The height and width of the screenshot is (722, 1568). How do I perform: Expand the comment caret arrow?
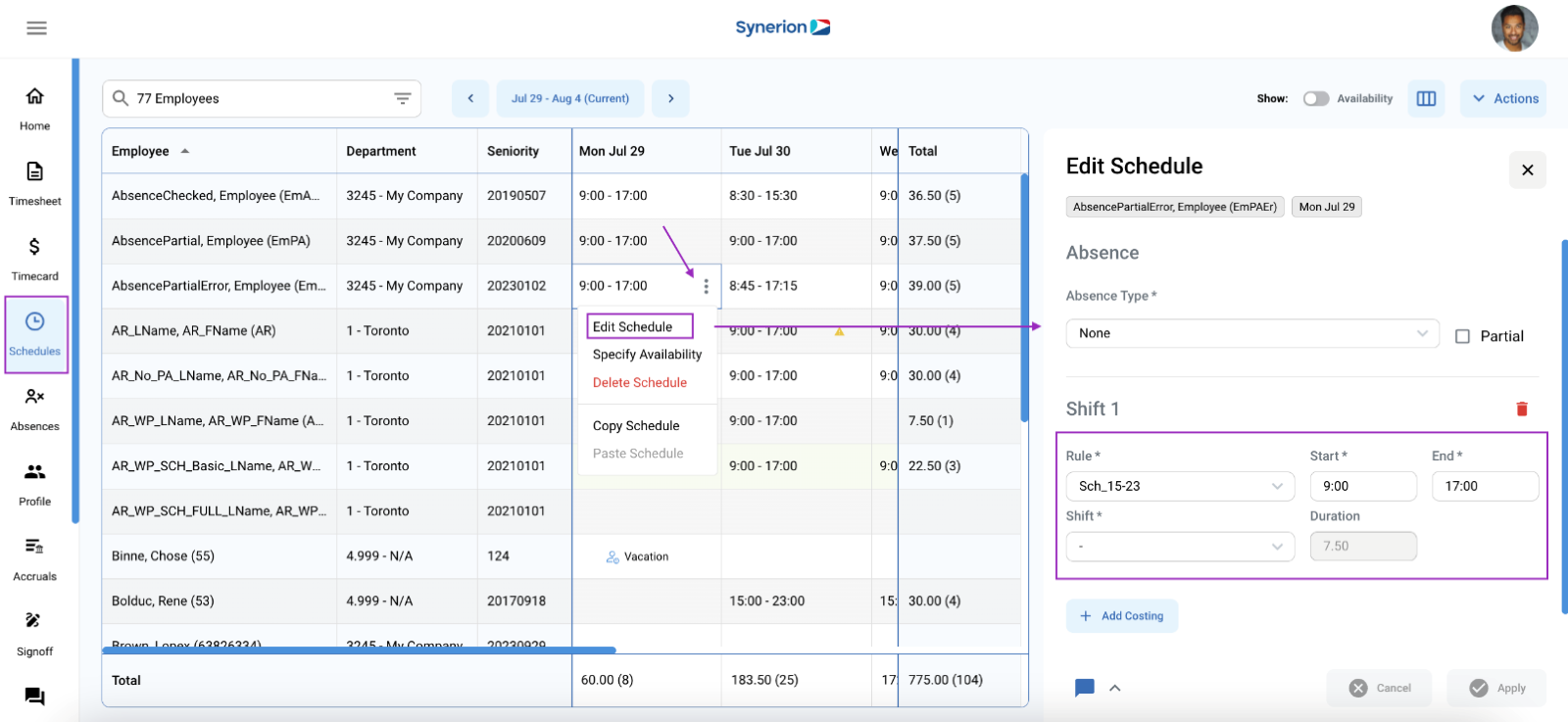coord(1114,688)
